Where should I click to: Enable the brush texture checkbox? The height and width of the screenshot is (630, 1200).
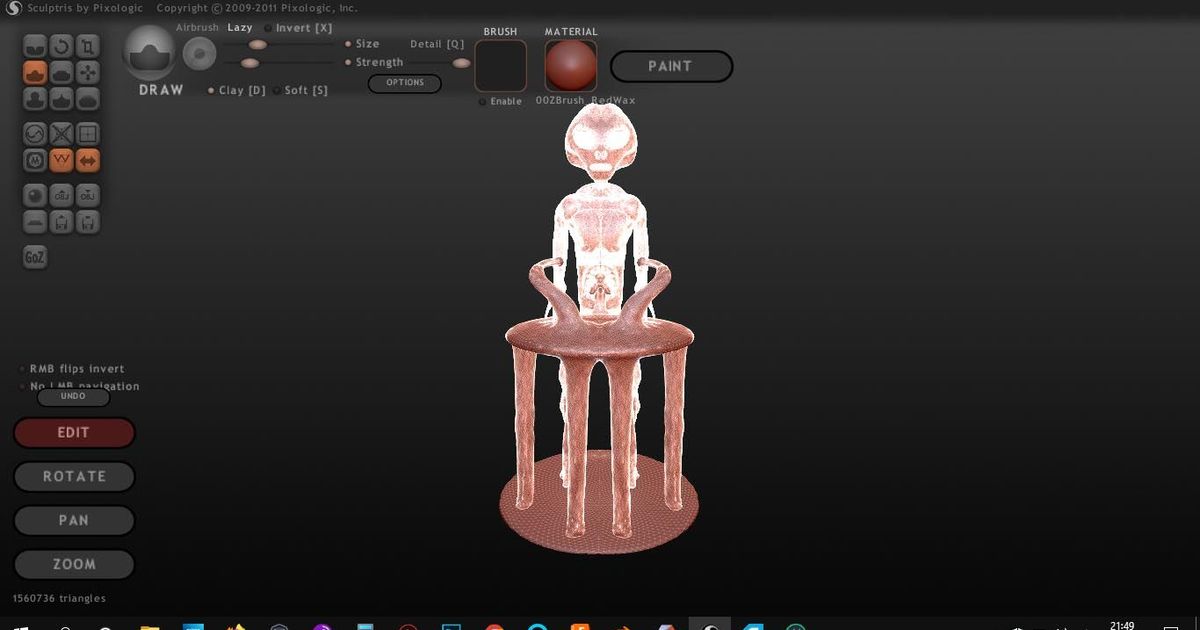(482, 101)
